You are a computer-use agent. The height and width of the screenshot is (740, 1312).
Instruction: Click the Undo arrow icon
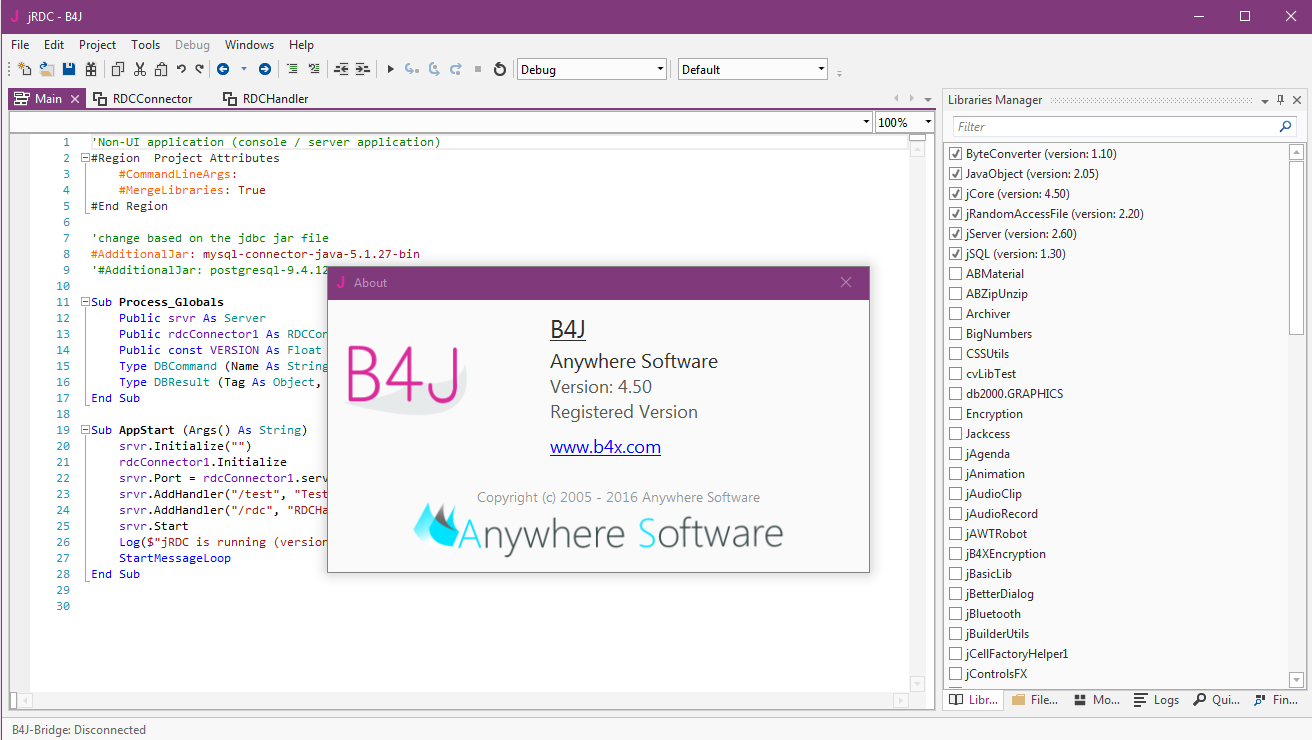click(181, 69)
